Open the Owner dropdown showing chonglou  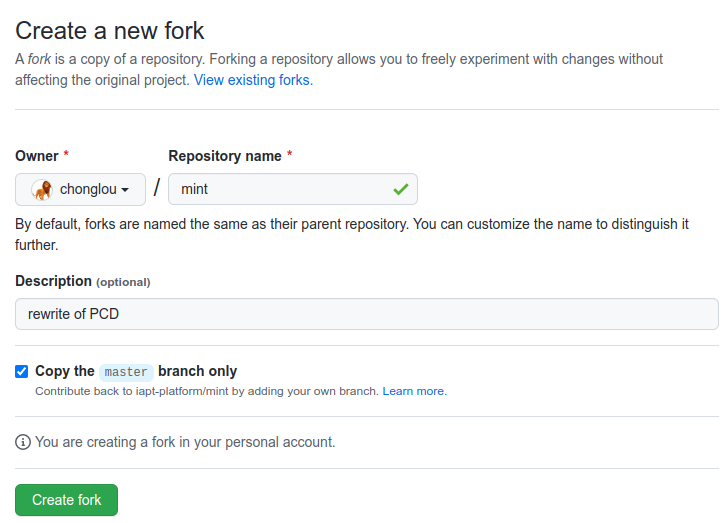81,189
